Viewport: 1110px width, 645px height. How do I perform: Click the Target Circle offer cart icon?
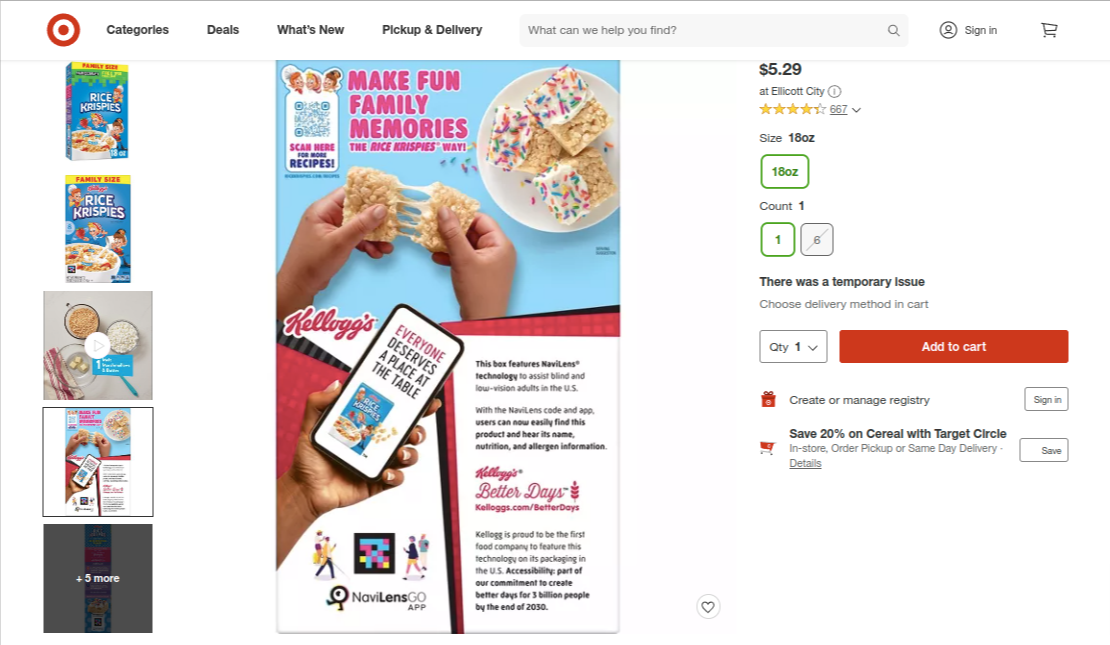[767, 447]
